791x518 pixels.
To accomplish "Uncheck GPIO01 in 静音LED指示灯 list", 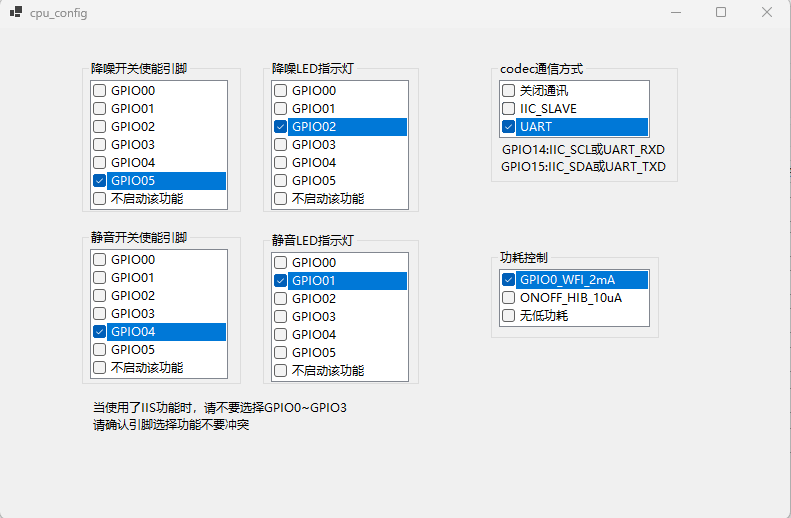I will tap(281, 281).
